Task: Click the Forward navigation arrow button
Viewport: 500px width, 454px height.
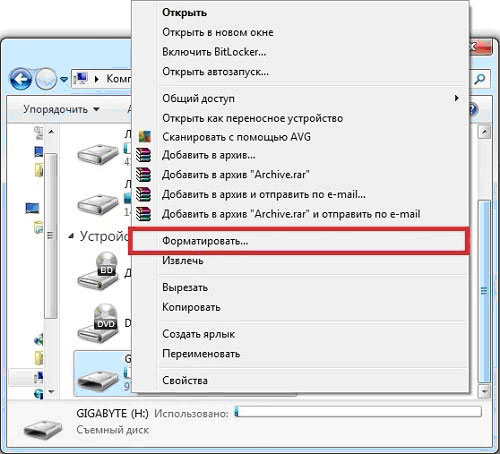Action: pos(46,79)
